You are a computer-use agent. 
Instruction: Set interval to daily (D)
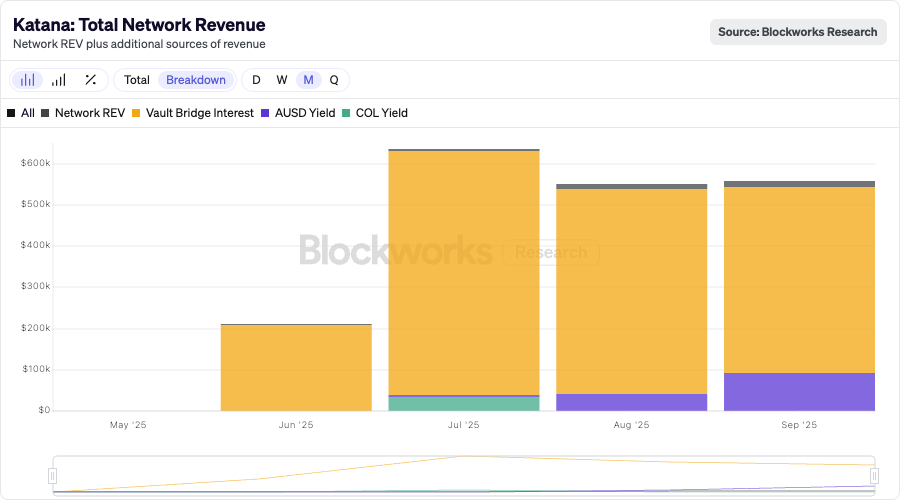pos(256,80)
